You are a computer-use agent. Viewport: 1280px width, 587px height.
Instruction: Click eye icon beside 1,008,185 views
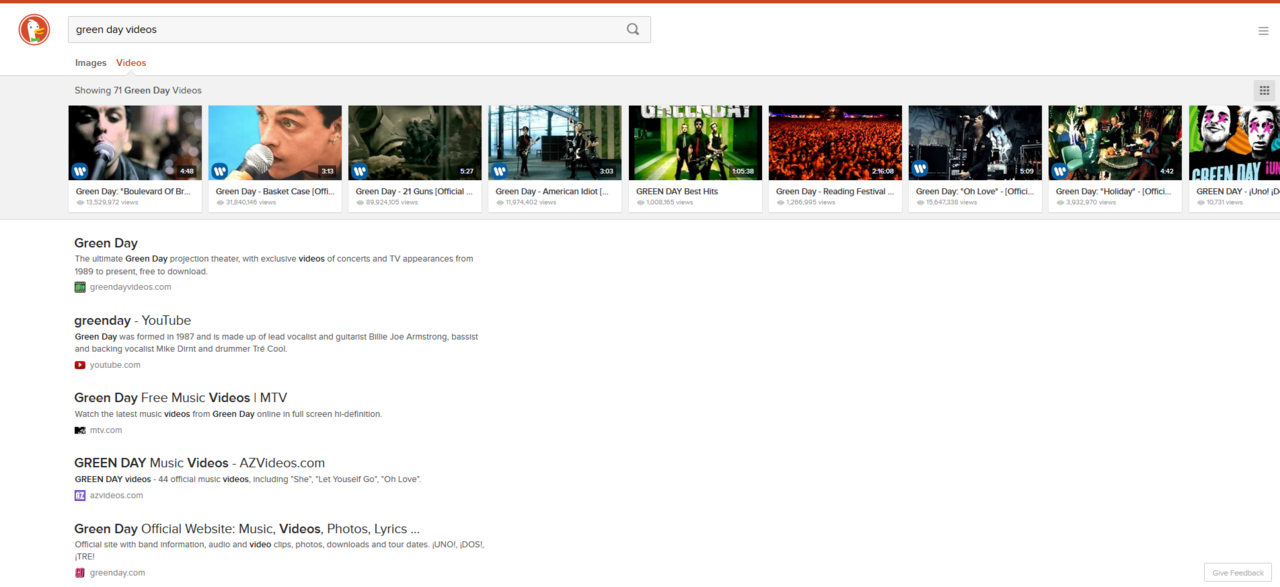pos(640,202)
